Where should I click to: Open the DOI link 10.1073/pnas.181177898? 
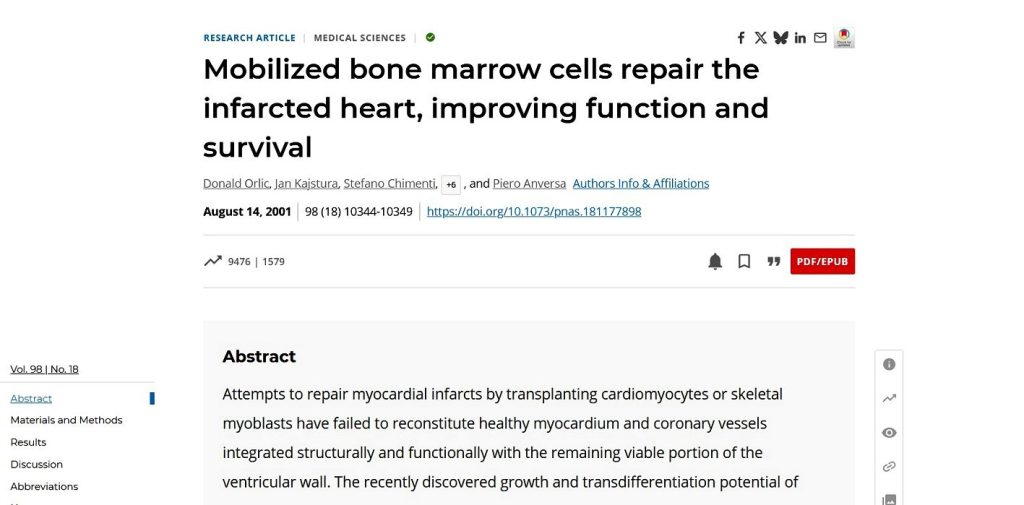click(x=534, y=212)
